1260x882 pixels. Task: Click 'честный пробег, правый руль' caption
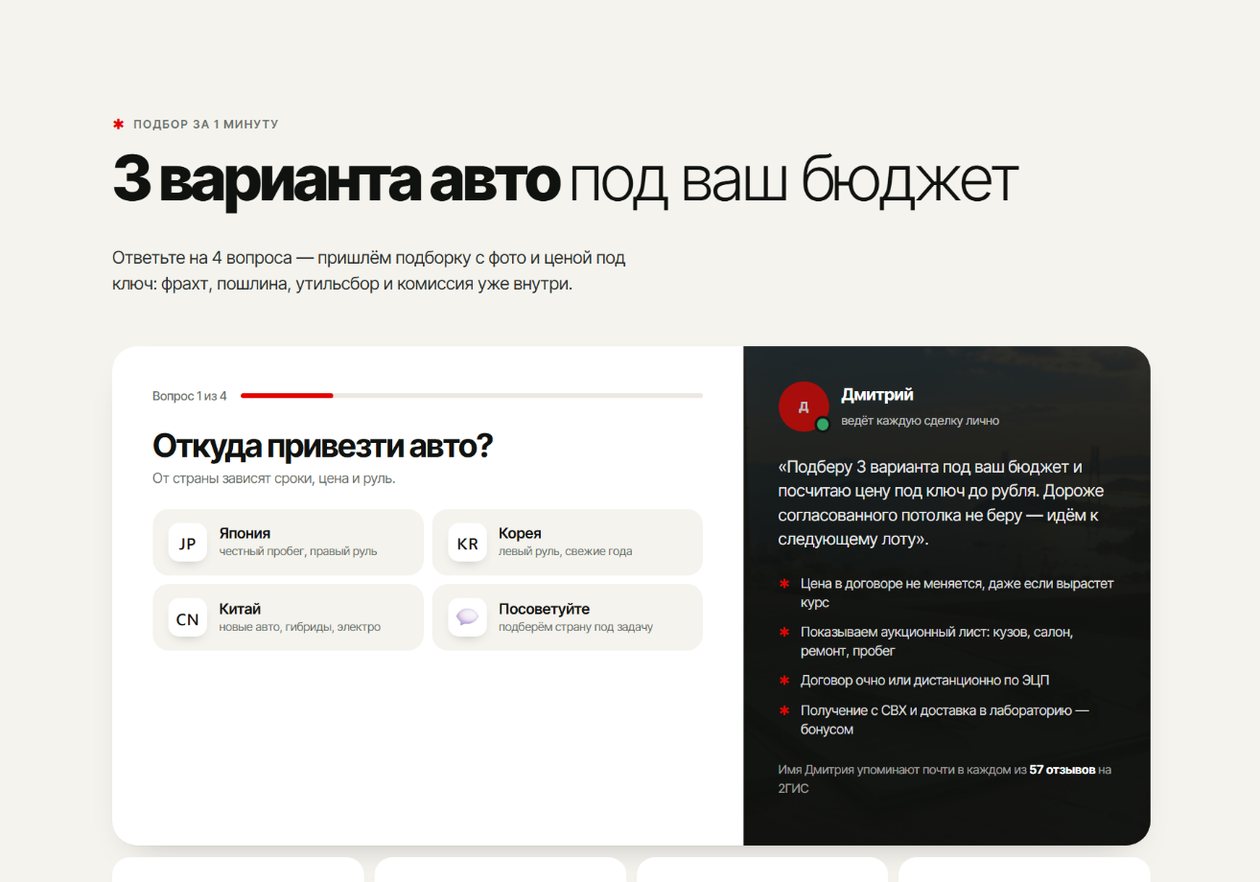[x=298, y=552]
